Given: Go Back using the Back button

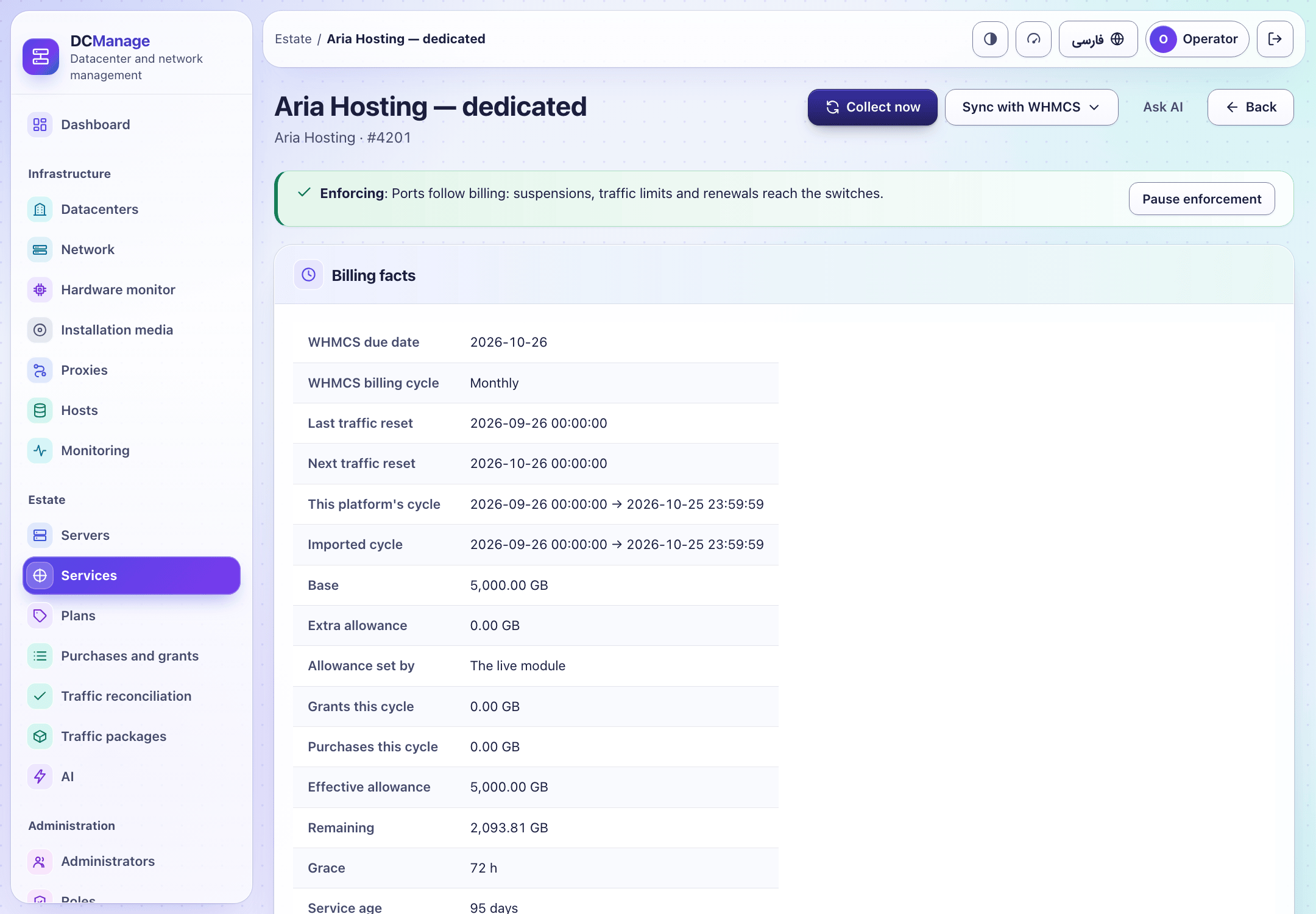Looking at the screenshot, I should pyautogui.click(x=1250, y=107).
